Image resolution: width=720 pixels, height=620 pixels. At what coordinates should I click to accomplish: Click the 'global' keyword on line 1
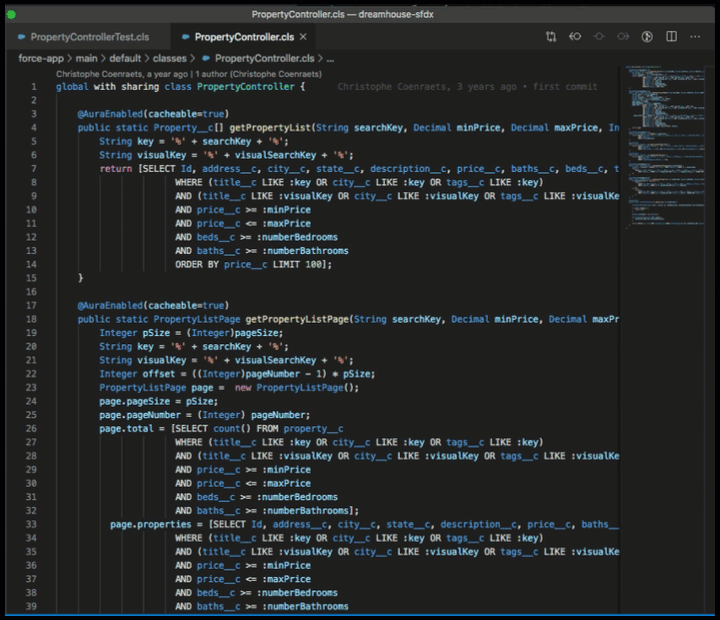pos(72,87)
